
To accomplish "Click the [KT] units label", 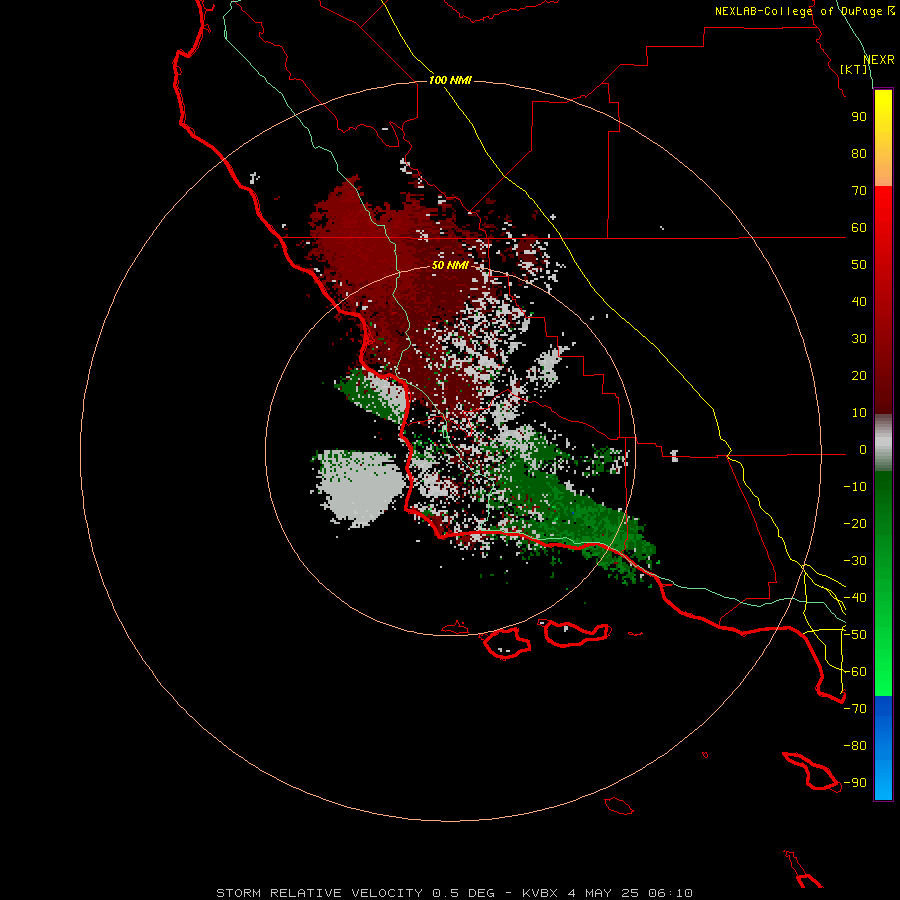I will click(854, 69).
